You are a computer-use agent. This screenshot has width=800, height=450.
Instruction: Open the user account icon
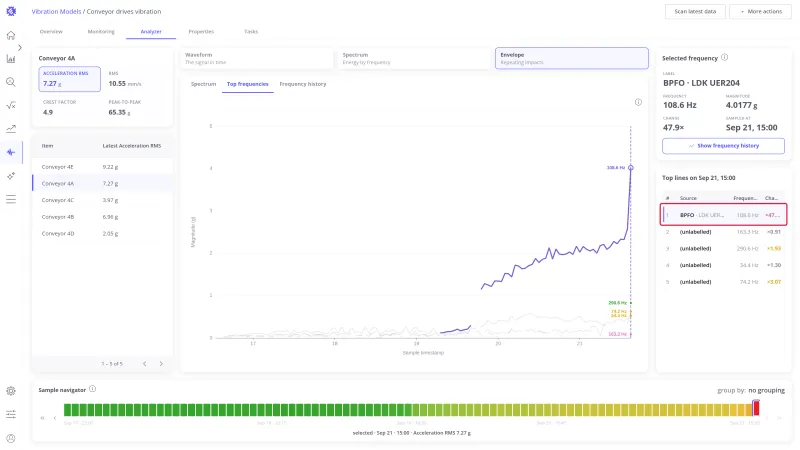[11, 438]
